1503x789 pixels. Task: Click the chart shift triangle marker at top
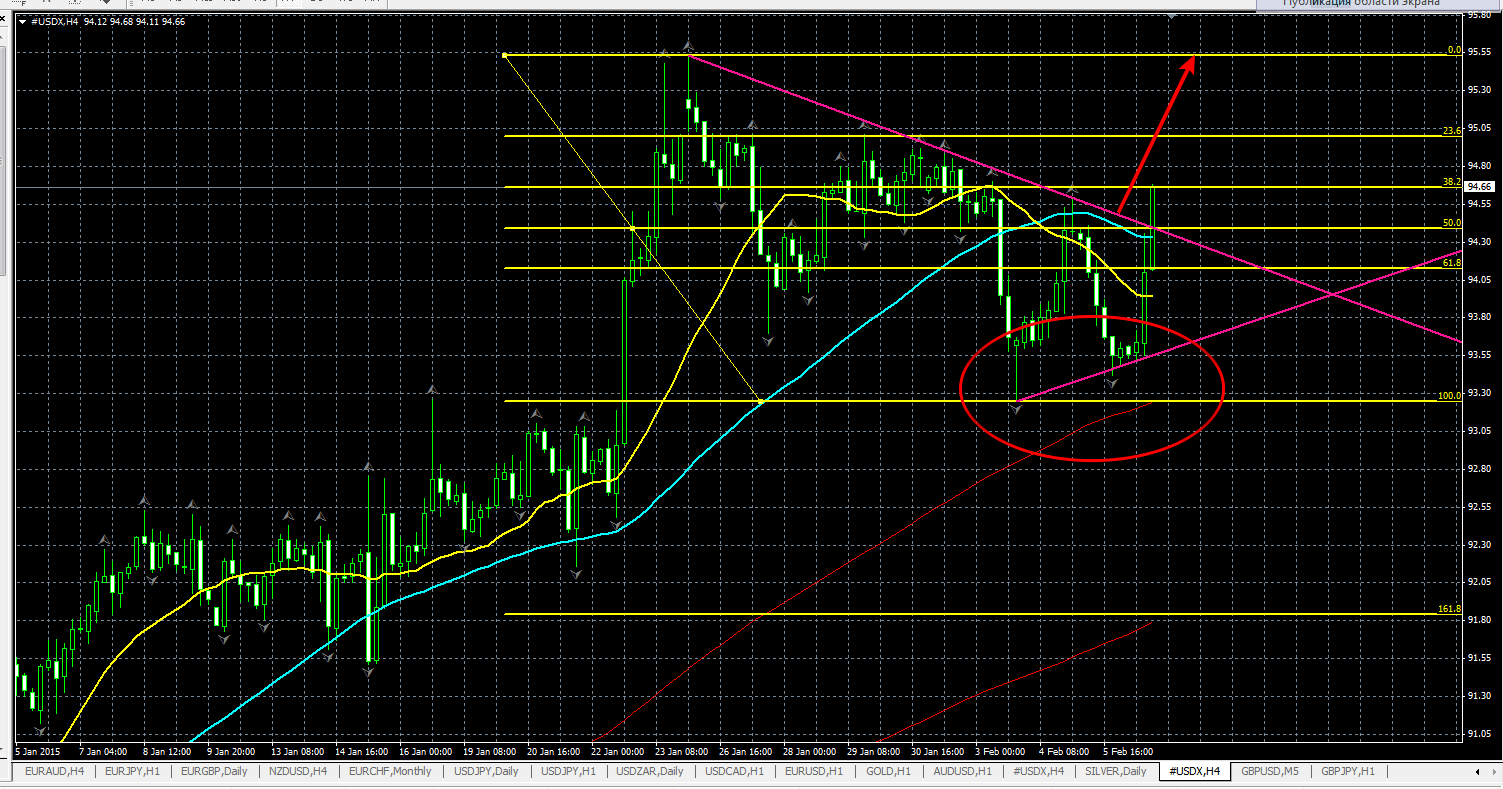[1171, 17]
